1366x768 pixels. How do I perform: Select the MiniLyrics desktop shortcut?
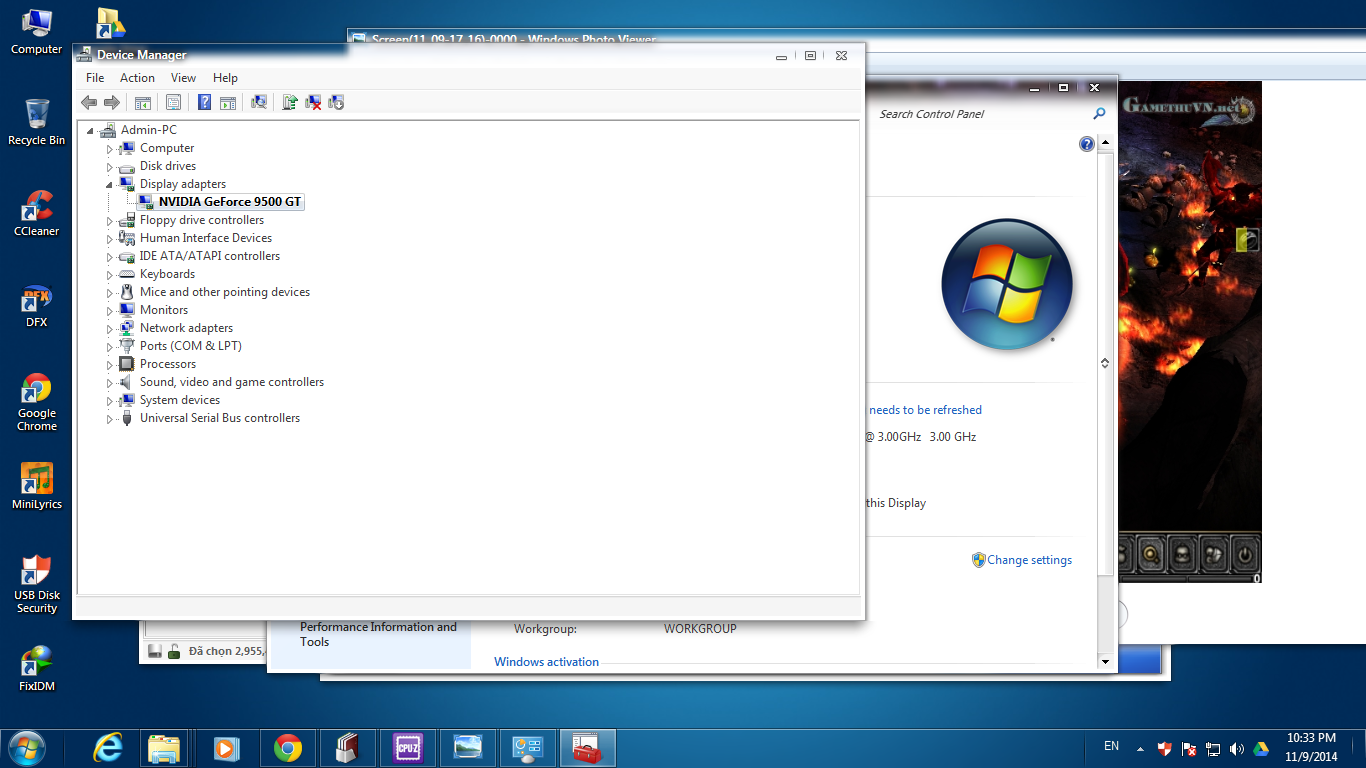37,486
